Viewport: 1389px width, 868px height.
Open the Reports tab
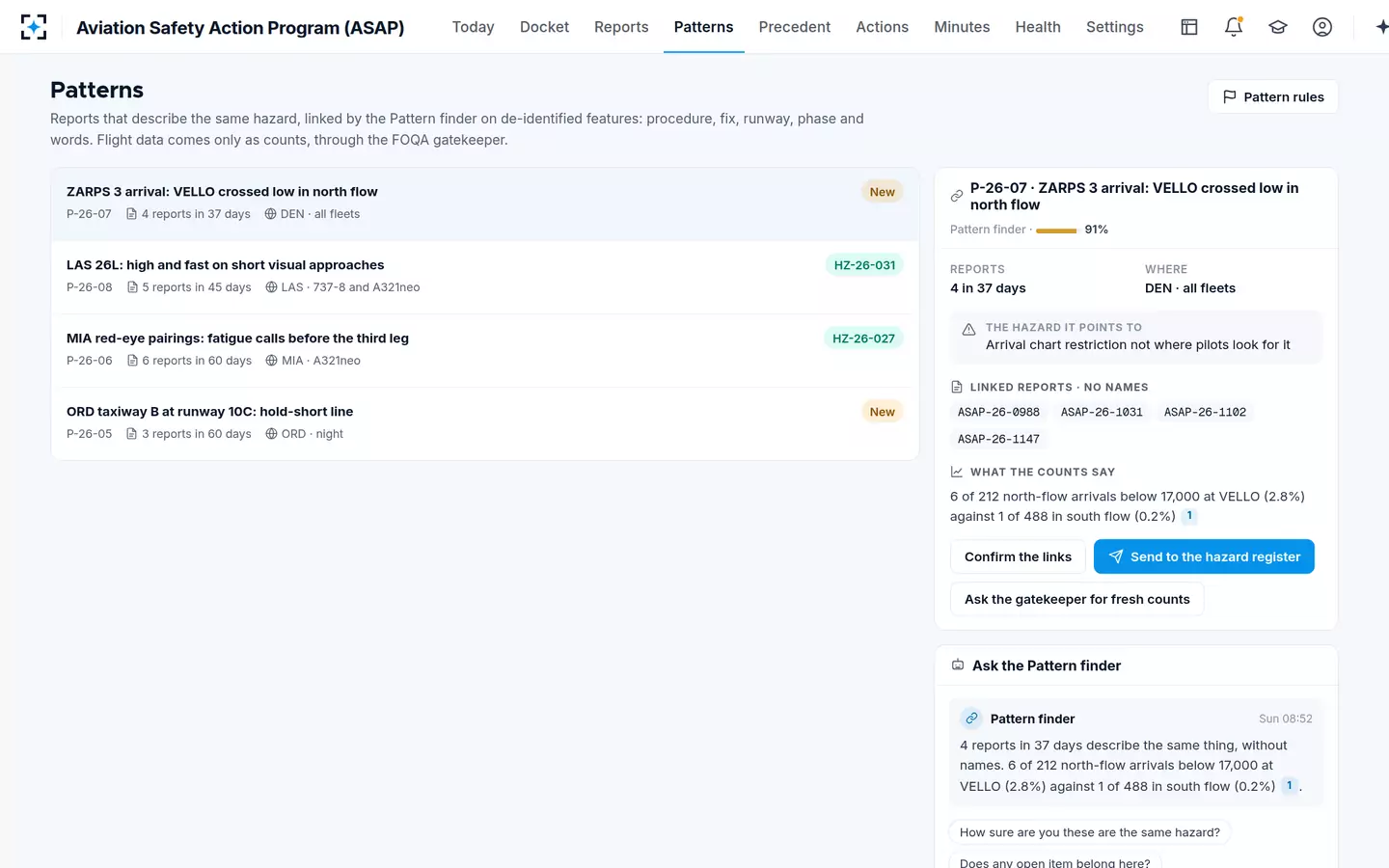(621, 27)
